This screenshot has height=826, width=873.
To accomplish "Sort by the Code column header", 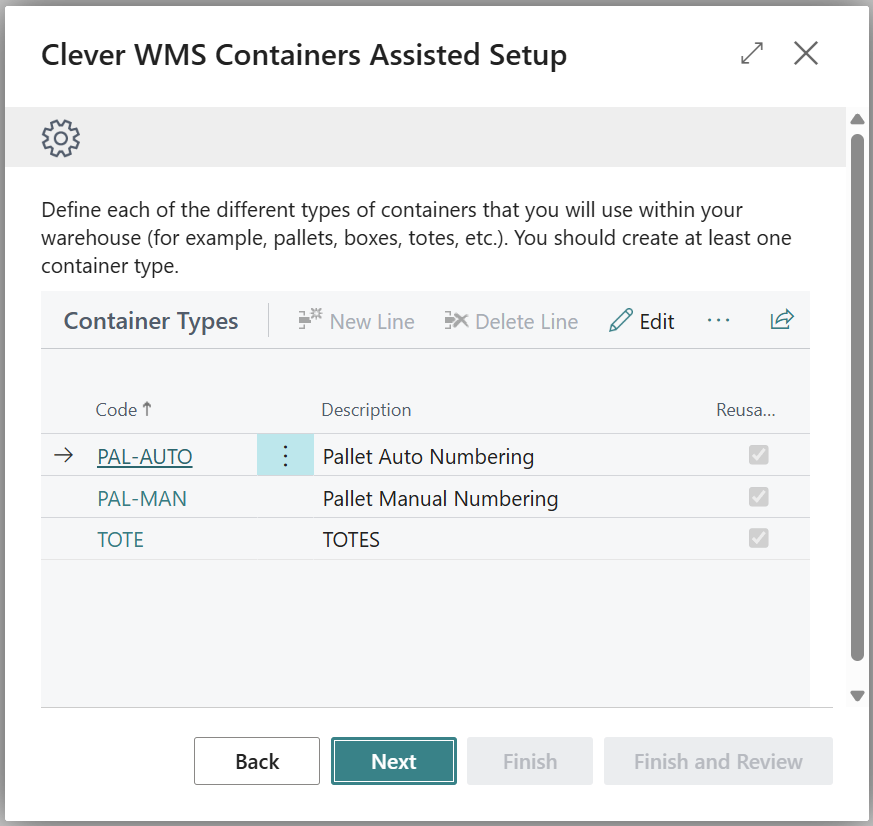I will tap(117, 409).
